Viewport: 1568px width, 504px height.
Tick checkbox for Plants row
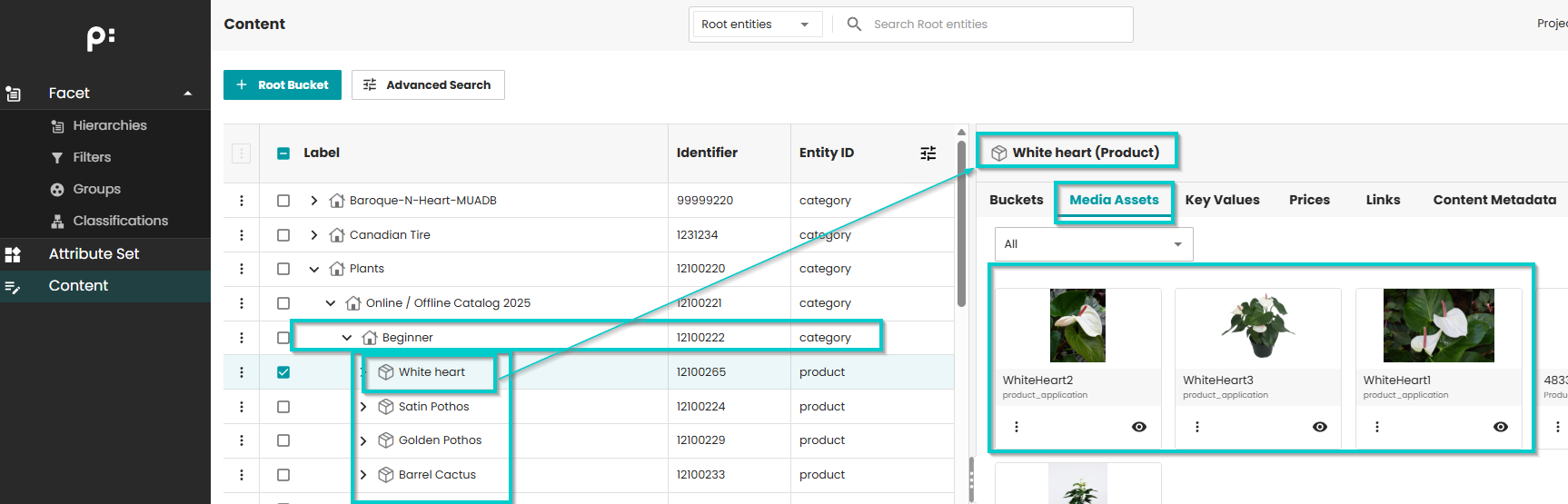tap(283, 269)
